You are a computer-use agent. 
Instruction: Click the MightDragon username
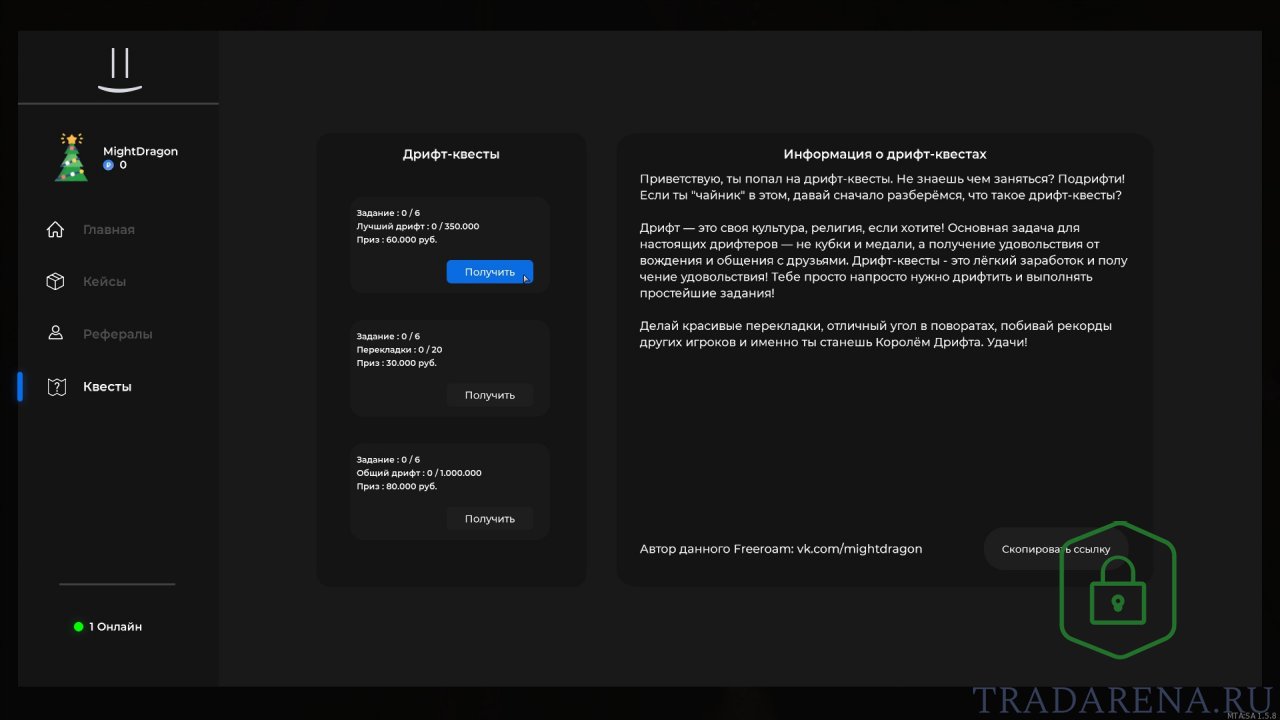pos(140,151)
